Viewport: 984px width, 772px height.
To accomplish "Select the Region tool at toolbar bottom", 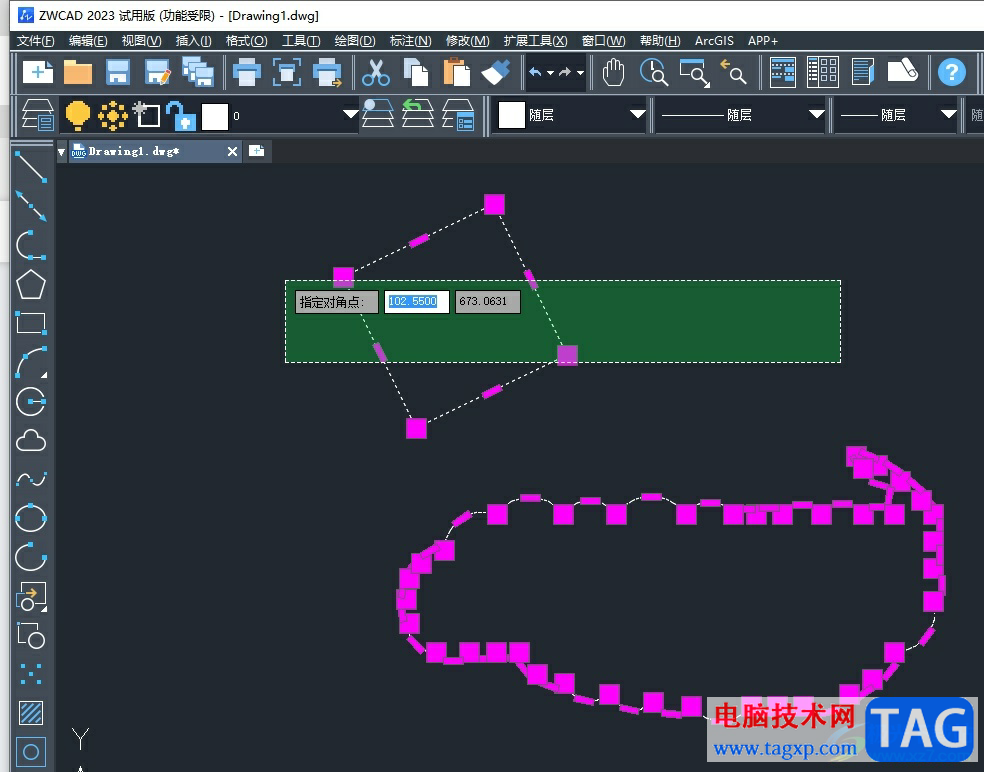I will click(31, 751).
